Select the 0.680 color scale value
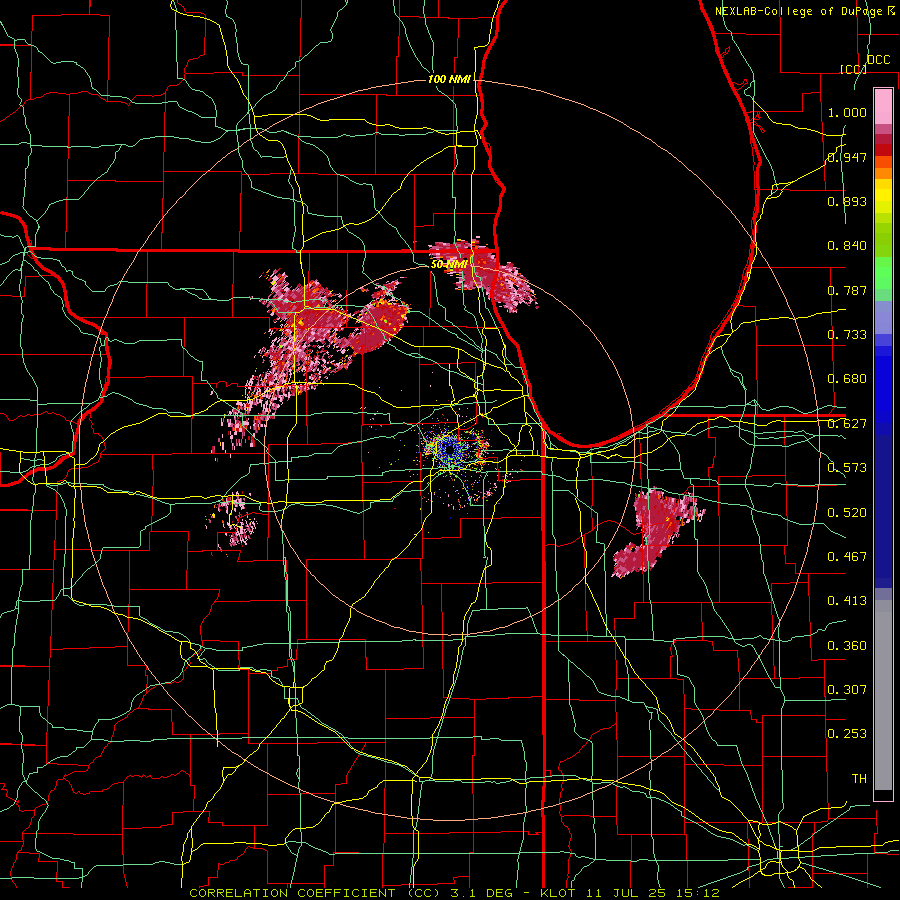The height and width of the screenshot is (900, 900). click(x=847, y=379)
